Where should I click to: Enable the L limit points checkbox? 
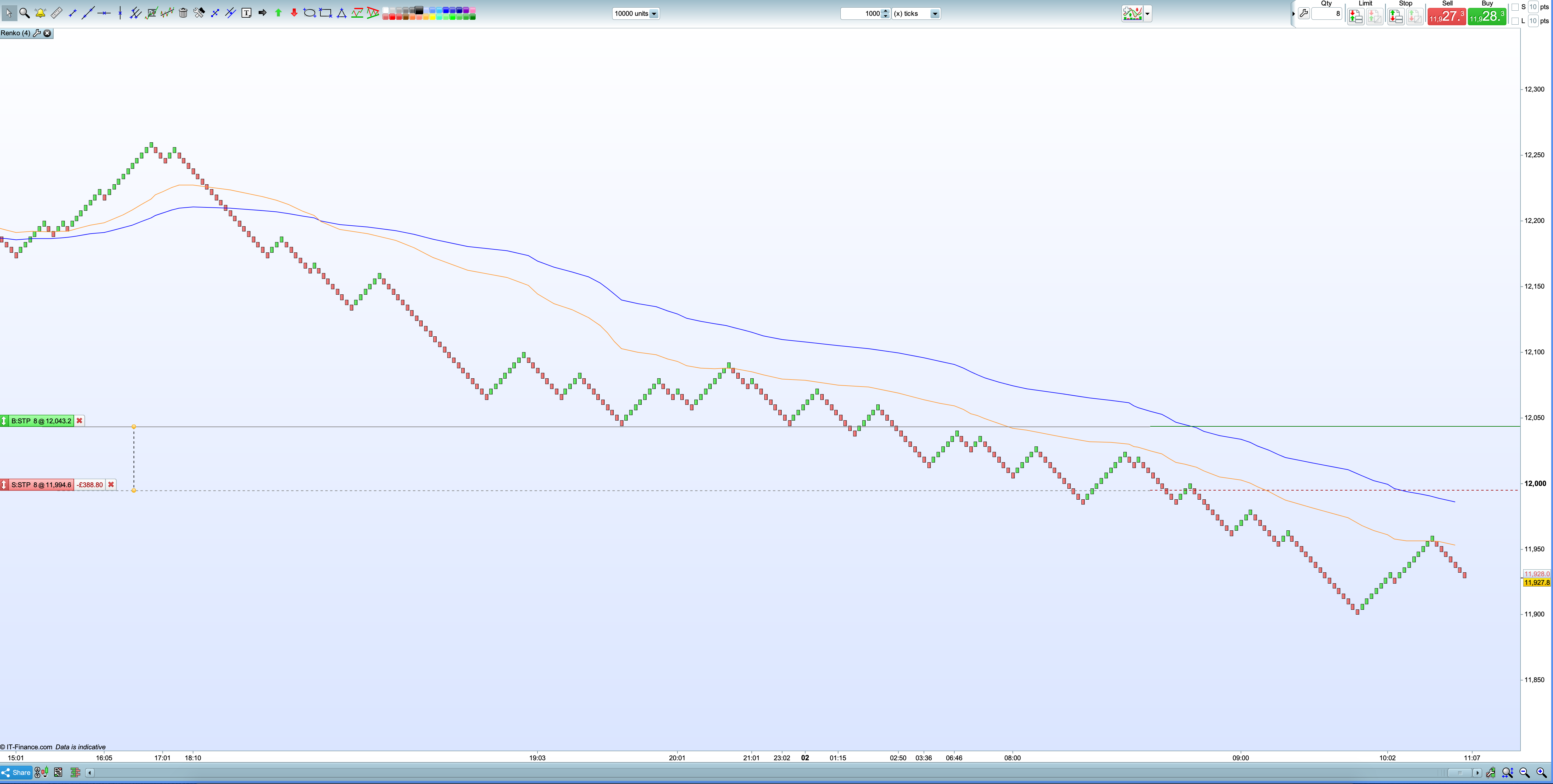click(x=1514, y=21)
